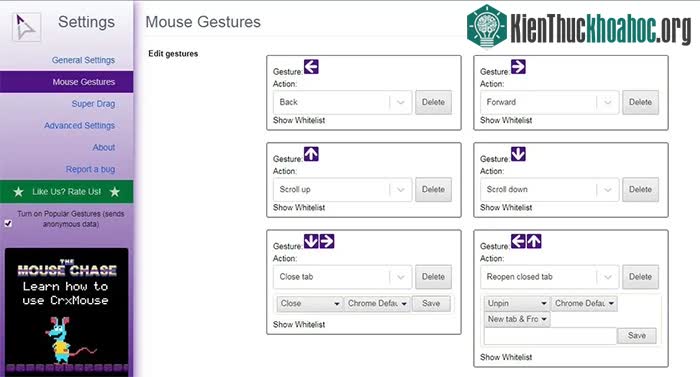Show Whitelist for Scroll down gesture
The width and height of the screenshot is (700, 377).
[x=506, y=207]
